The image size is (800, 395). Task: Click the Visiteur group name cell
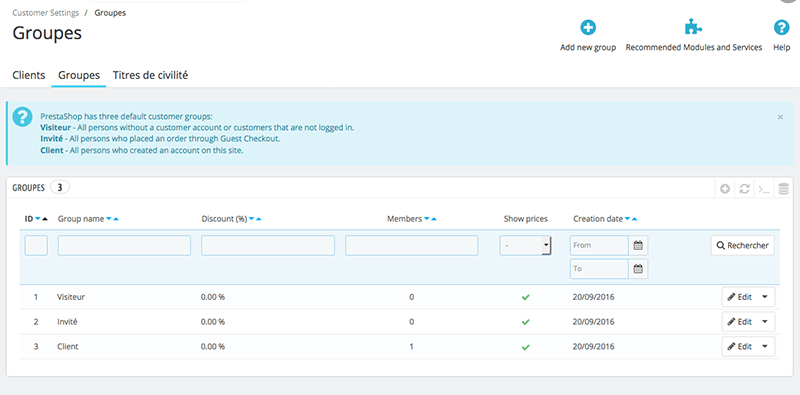pos(71,297)
